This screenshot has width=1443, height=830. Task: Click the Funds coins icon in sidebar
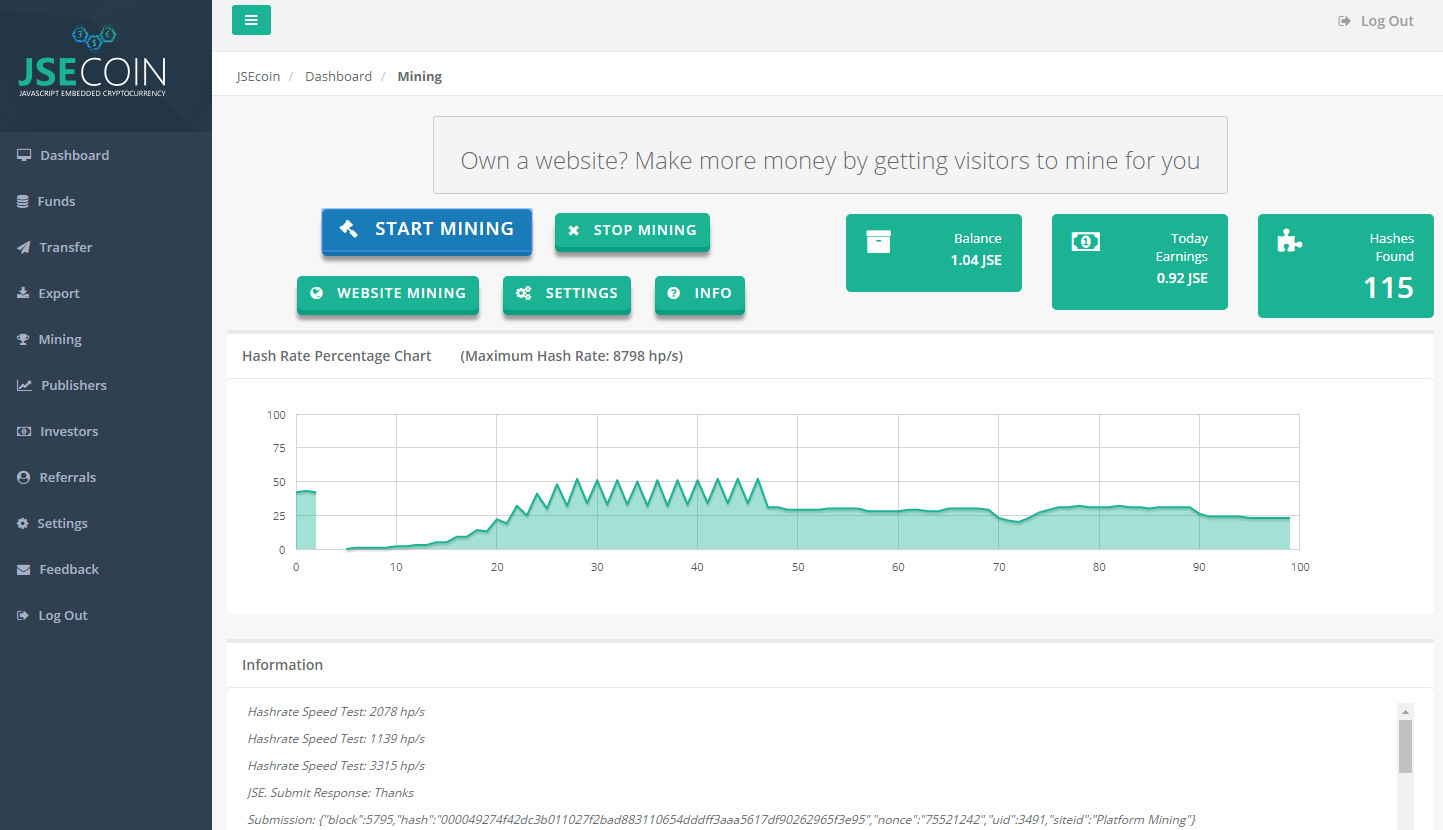(x=23, y=201)
